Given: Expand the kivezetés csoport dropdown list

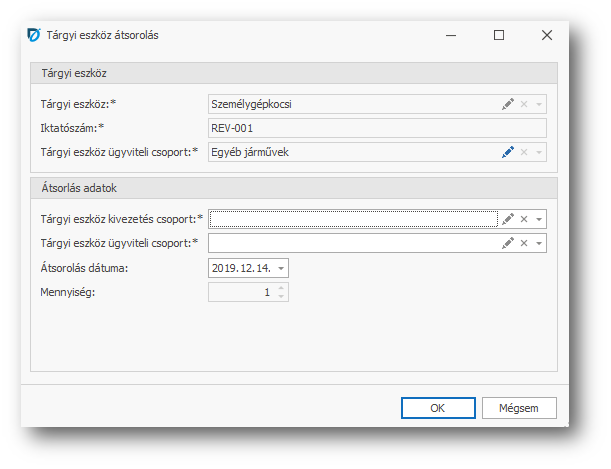Looking at the screenshot, I should pos(539,219).
